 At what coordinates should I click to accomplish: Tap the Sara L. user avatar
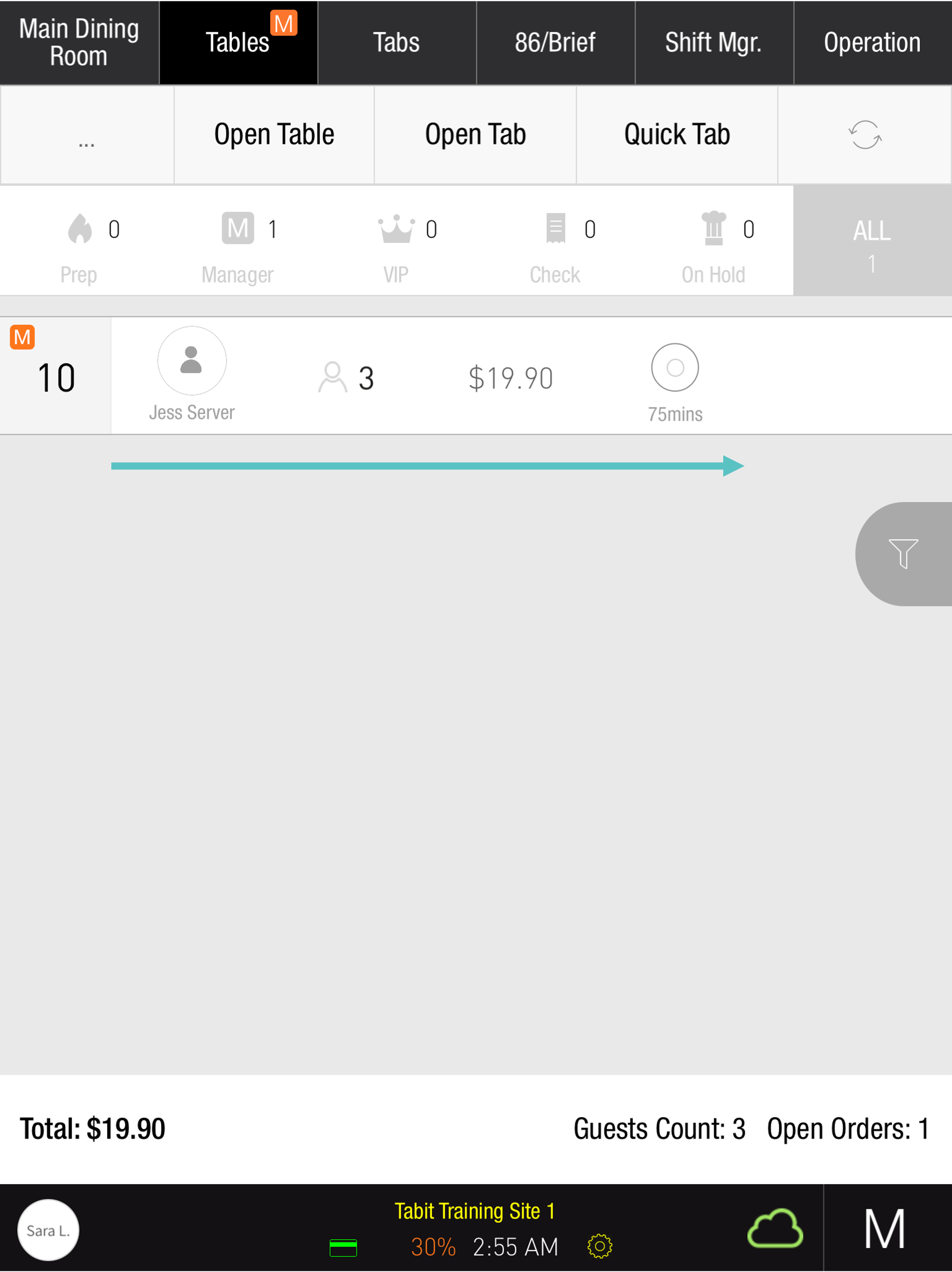point(48,1230)
